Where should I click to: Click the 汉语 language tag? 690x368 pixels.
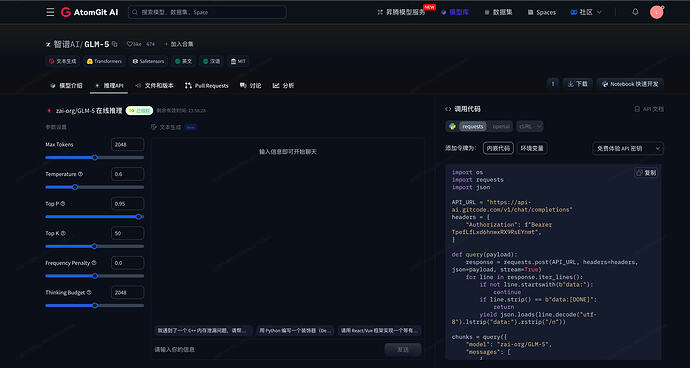[x=211, y=61]
